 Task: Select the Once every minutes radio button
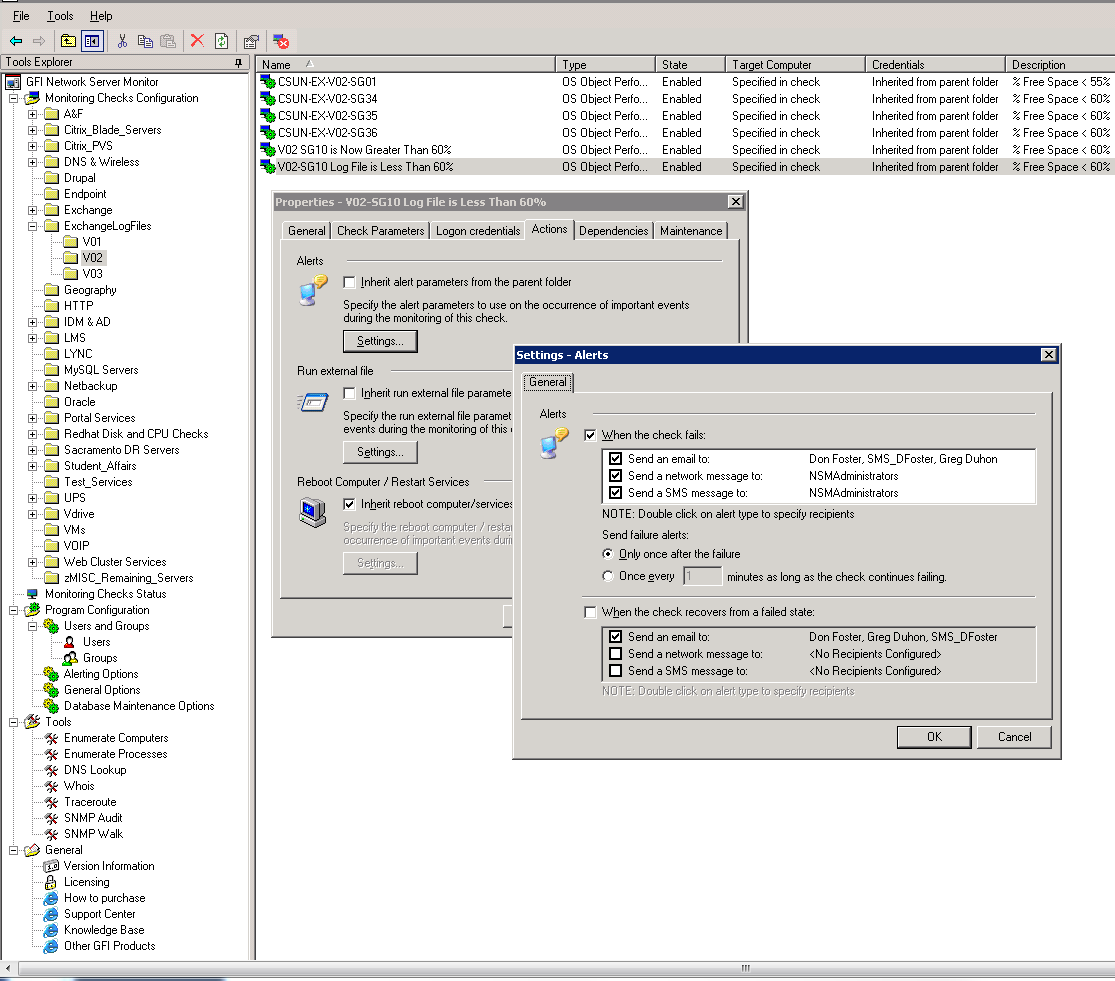pos(608,576)
